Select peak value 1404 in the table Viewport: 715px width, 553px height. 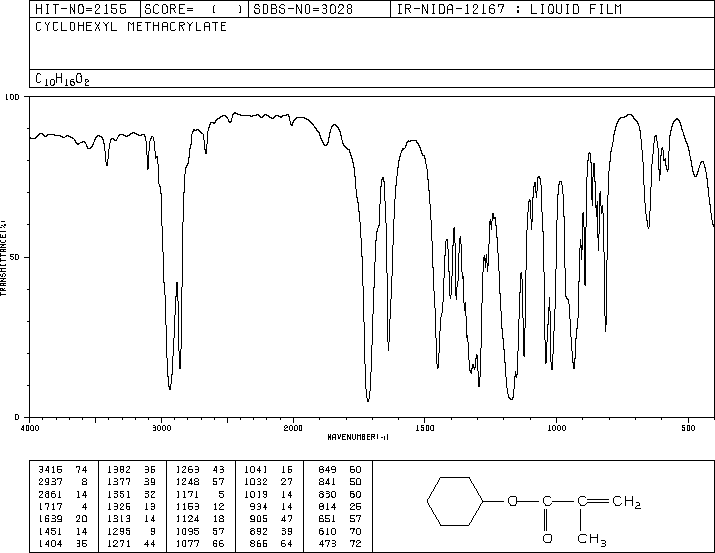[x=50, y=543]
